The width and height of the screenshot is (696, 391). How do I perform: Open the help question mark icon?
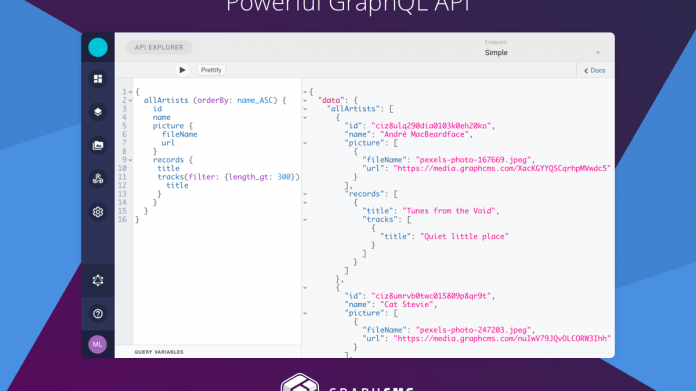[98, 314]
